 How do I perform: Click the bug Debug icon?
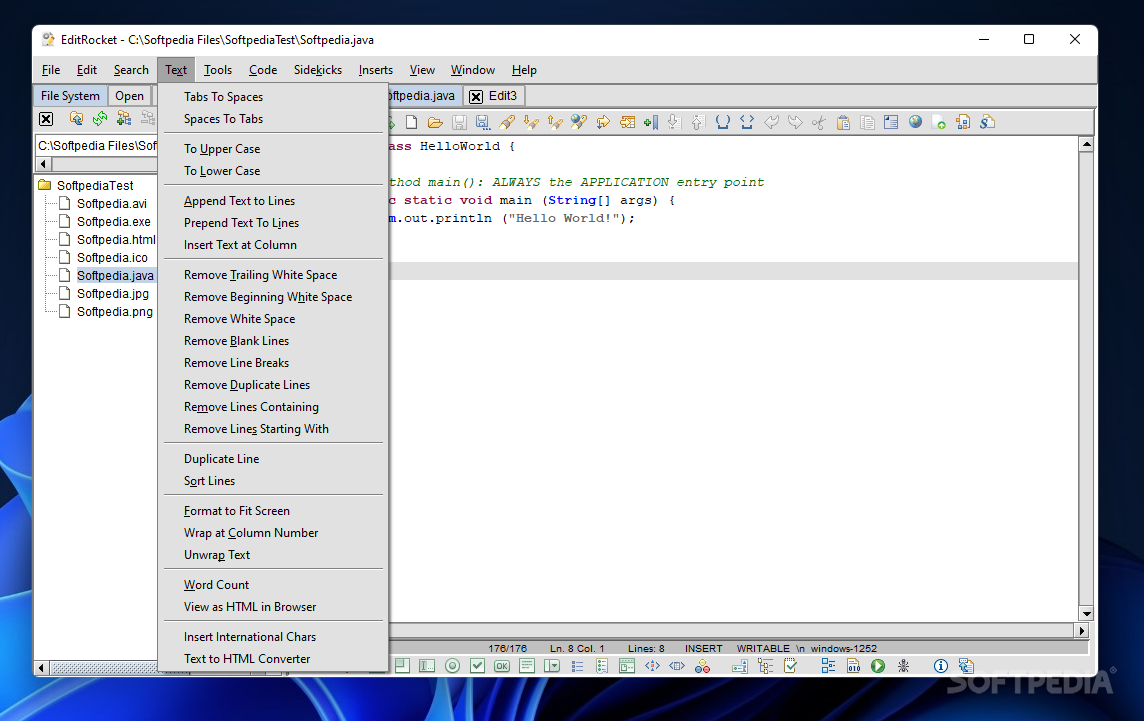903,666
